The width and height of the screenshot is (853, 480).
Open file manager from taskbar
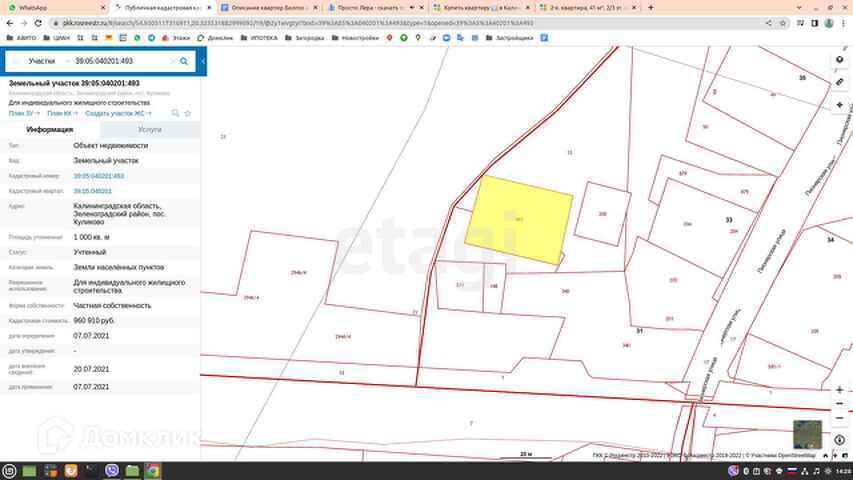132,471
